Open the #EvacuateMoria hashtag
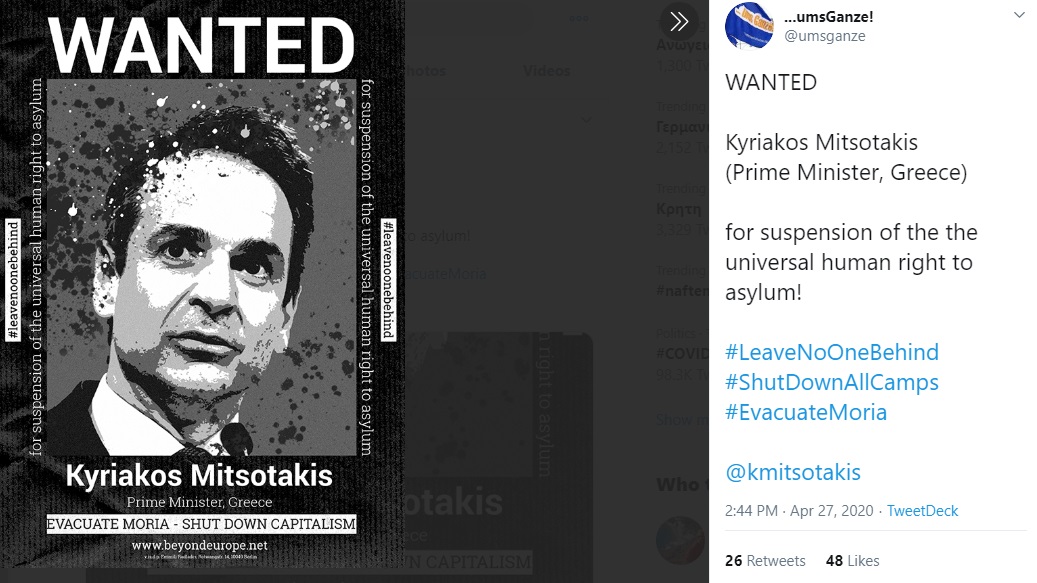 click(x=806, y=412)
